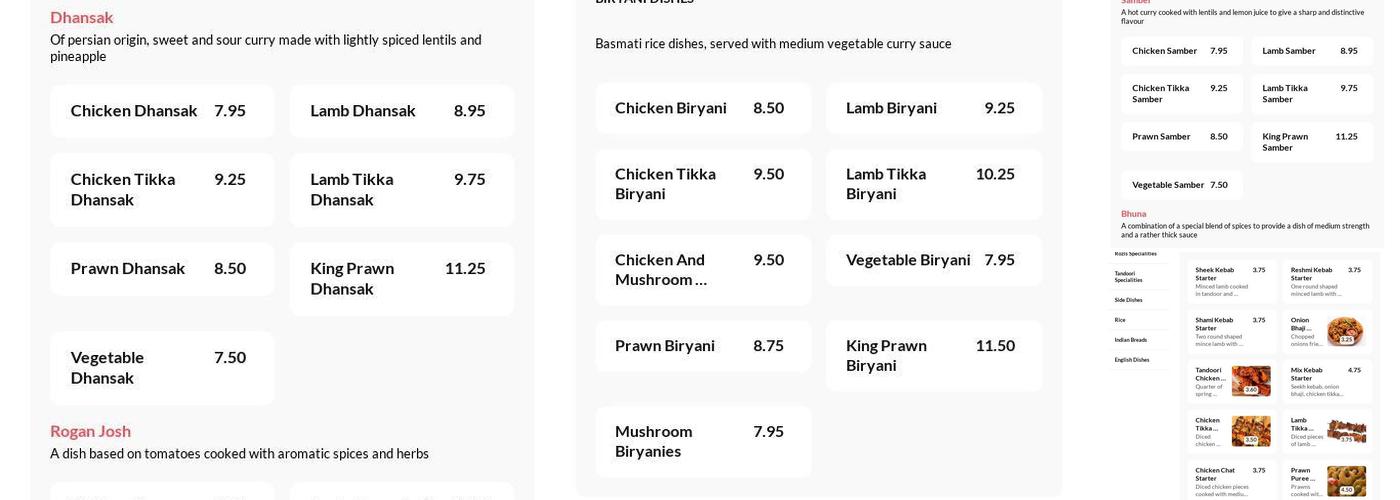Click the Onion Bhaji food photo
This screenshot has width=1400, height=500.
coord(1345,331)
